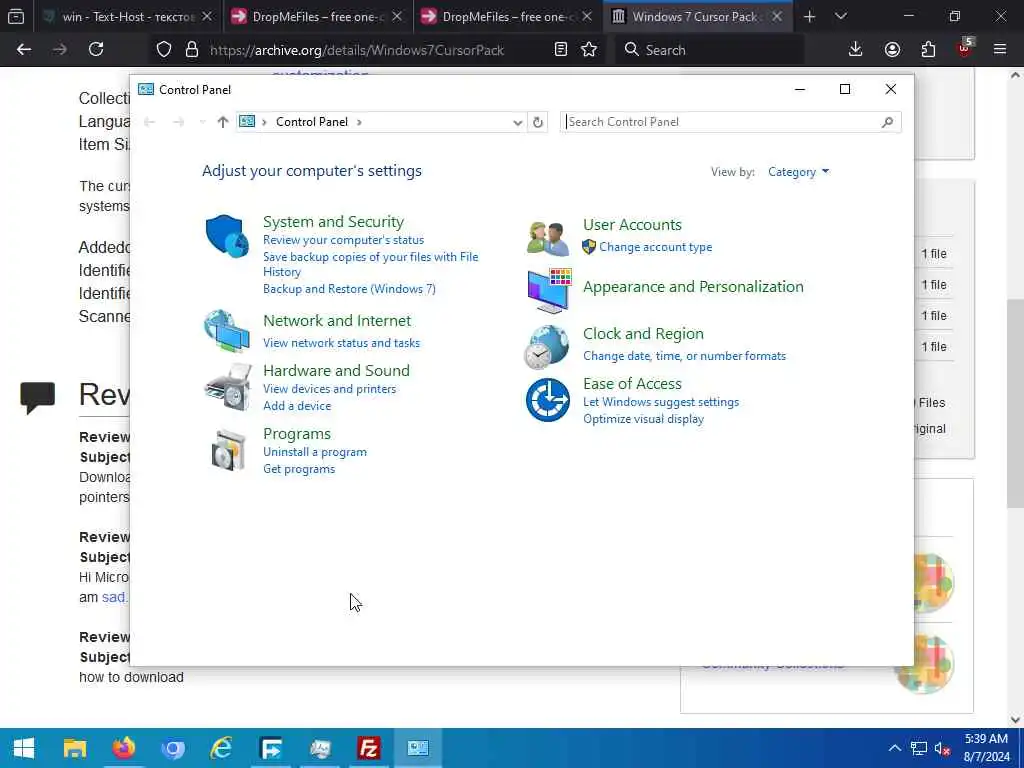Click the Control Panel breadcrumb text
The width and height of the screenshot is (1024, 768).
[x=312, y=122]
